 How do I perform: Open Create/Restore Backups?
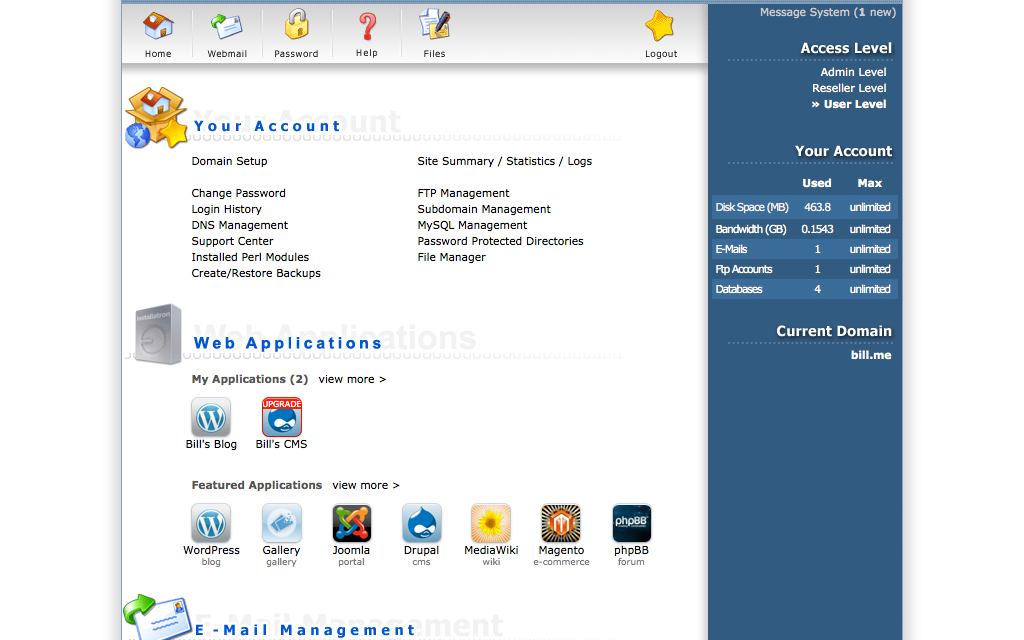click(256, 274)
